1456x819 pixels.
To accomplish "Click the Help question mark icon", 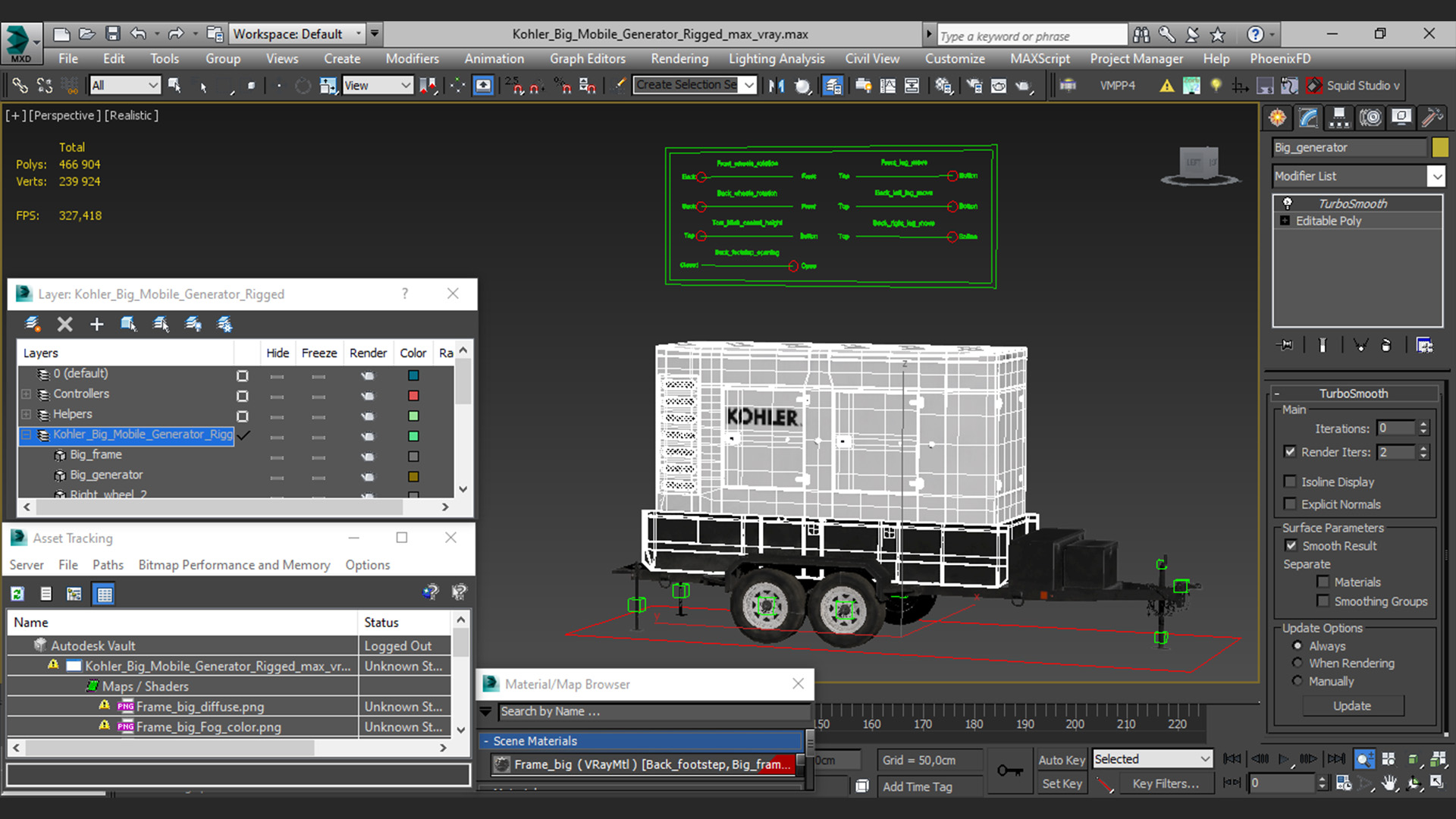I will pos(1255,34).
